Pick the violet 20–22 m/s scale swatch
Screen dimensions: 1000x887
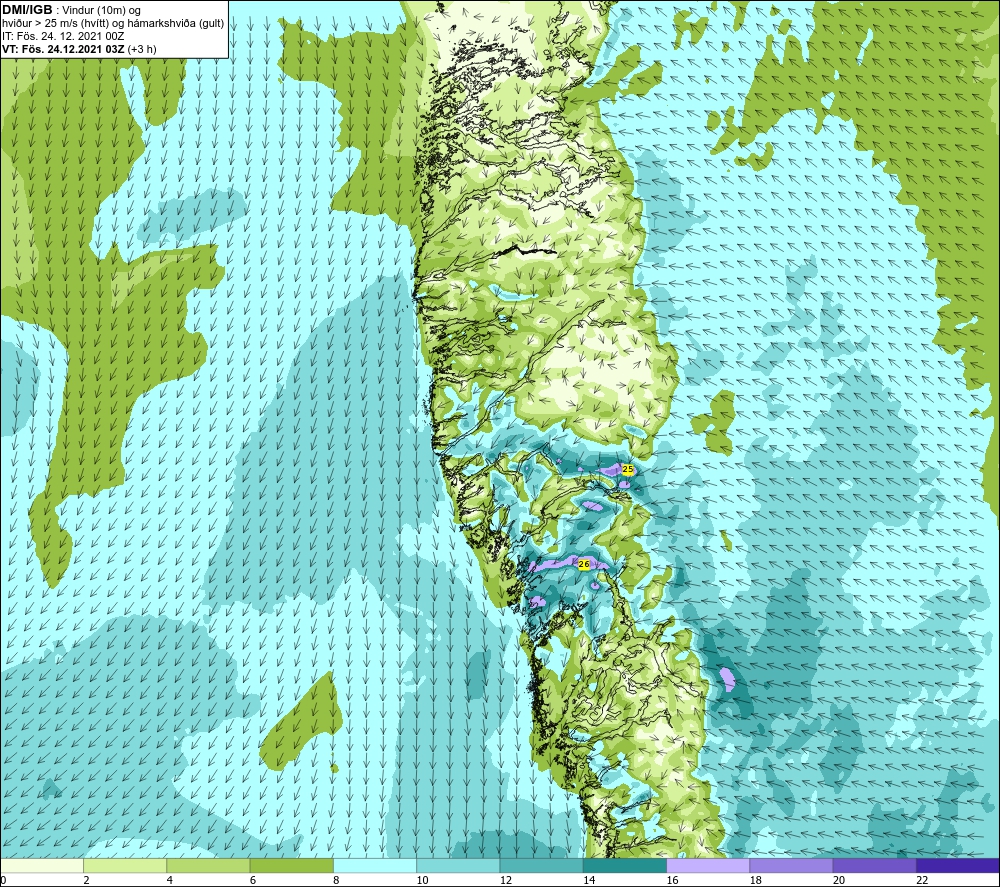click(874, 865)
